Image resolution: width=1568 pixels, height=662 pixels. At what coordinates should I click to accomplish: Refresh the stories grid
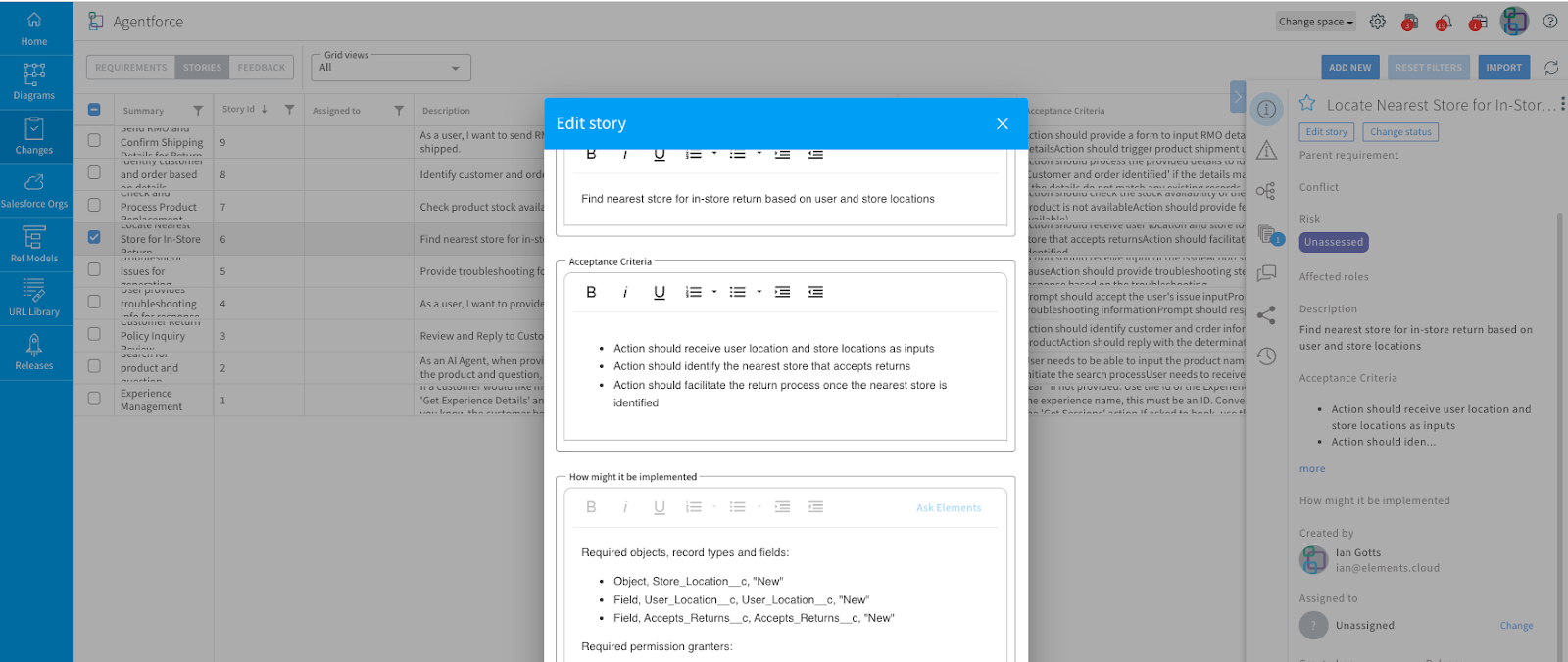tap(1551, 68)
